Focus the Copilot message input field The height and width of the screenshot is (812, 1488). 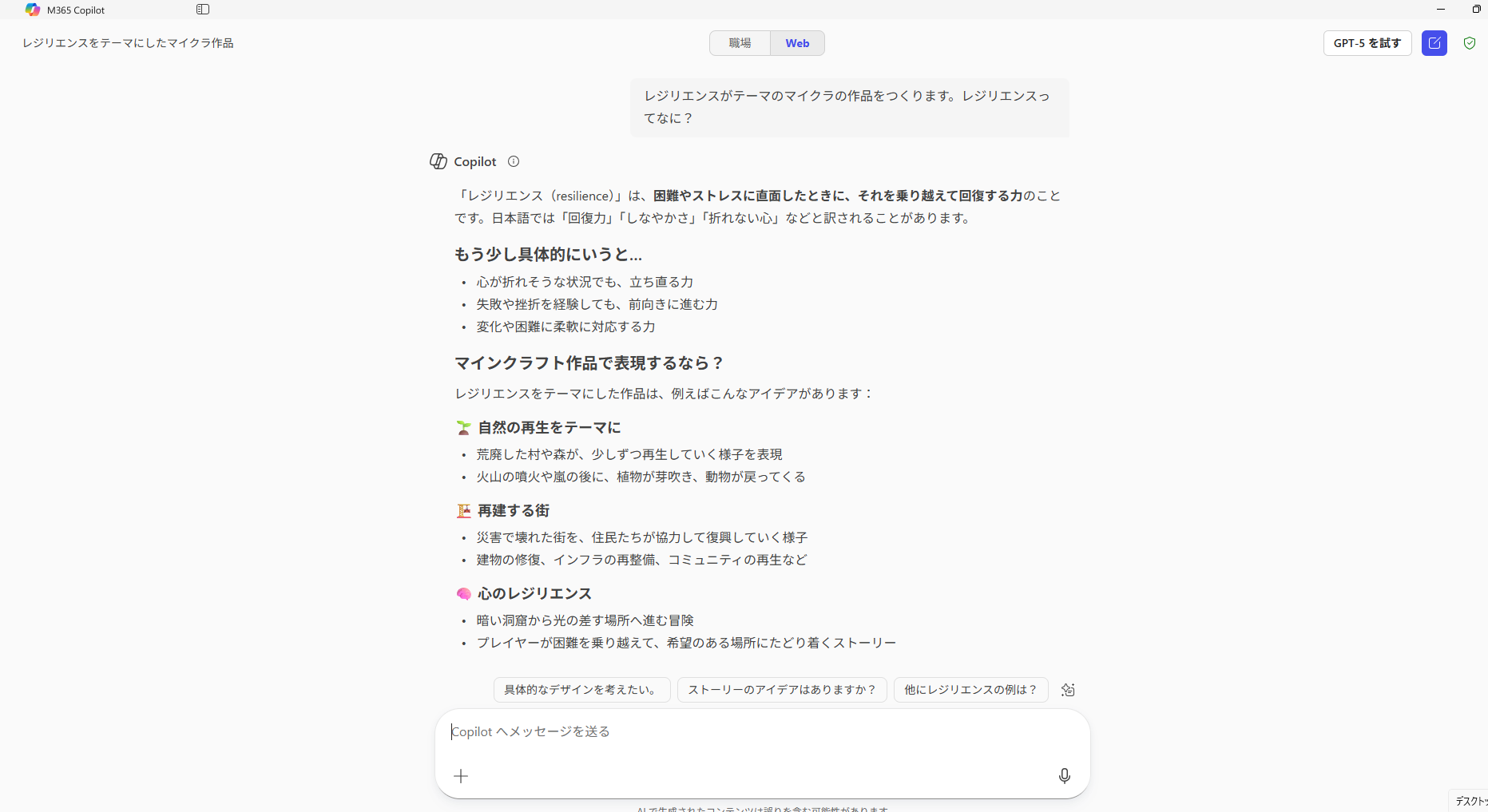[762, 731]
